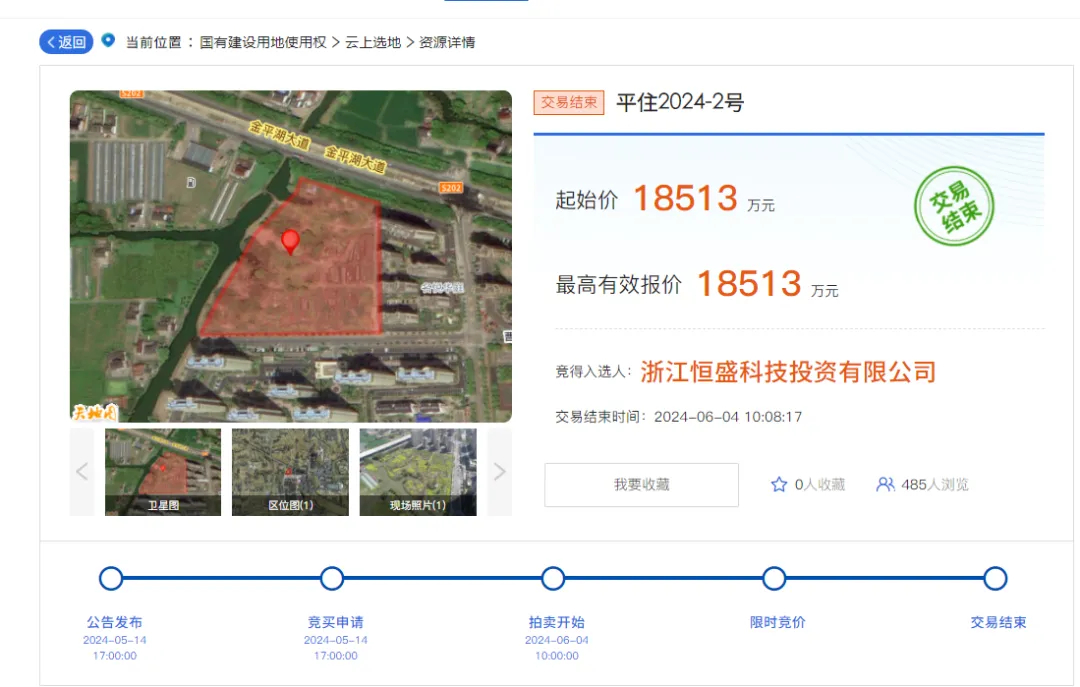Click the 公告发布 timeline node
1080x687 pixels.
pos(111,578)
